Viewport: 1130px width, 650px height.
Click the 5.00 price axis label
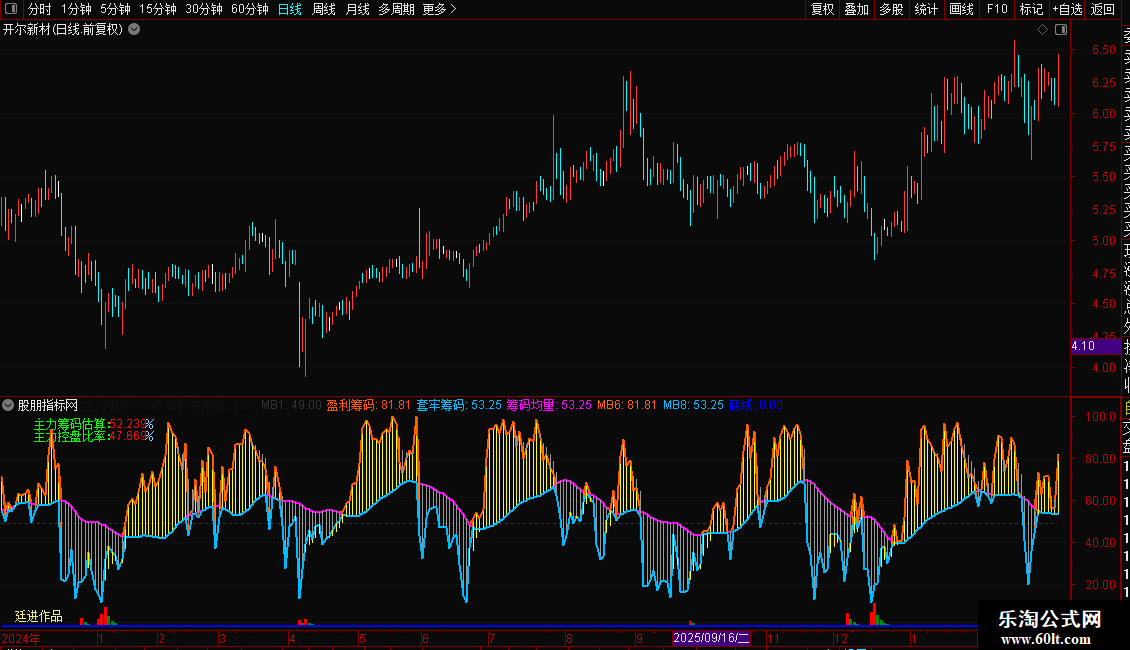point(1103,241)
